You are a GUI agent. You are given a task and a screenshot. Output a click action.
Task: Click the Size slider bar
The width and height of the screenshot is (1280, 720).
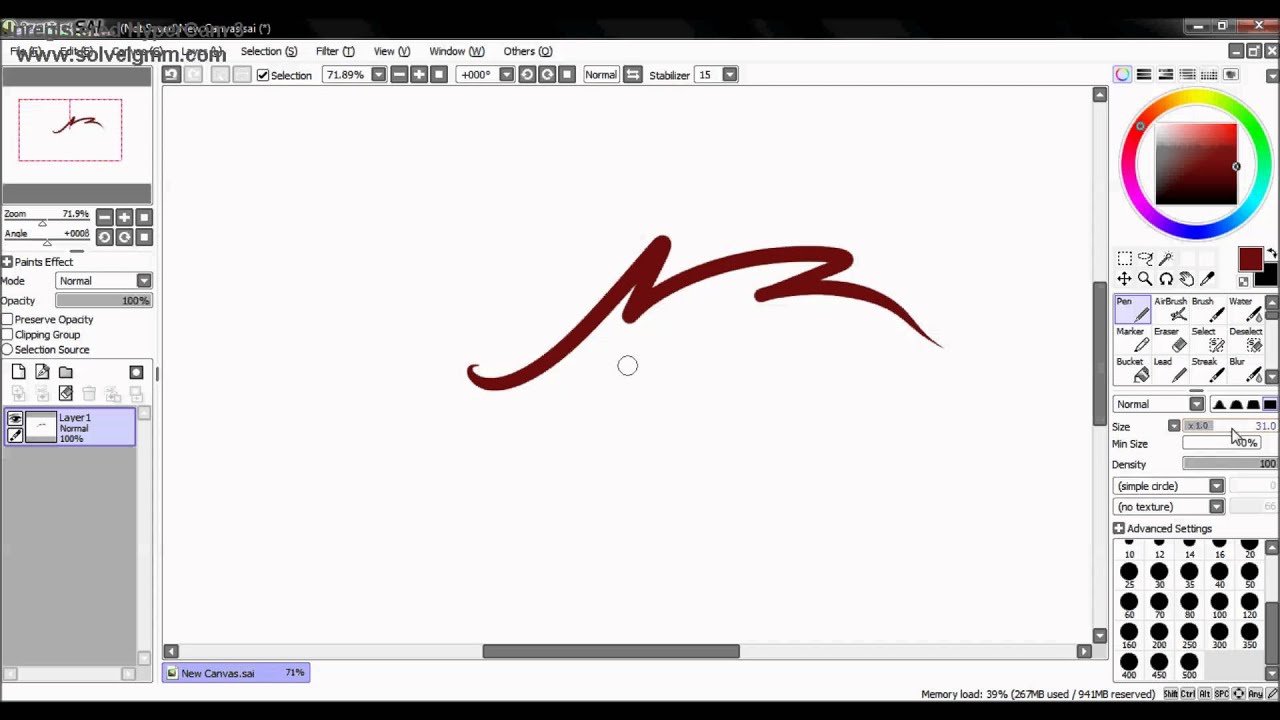click(1230, 427)
